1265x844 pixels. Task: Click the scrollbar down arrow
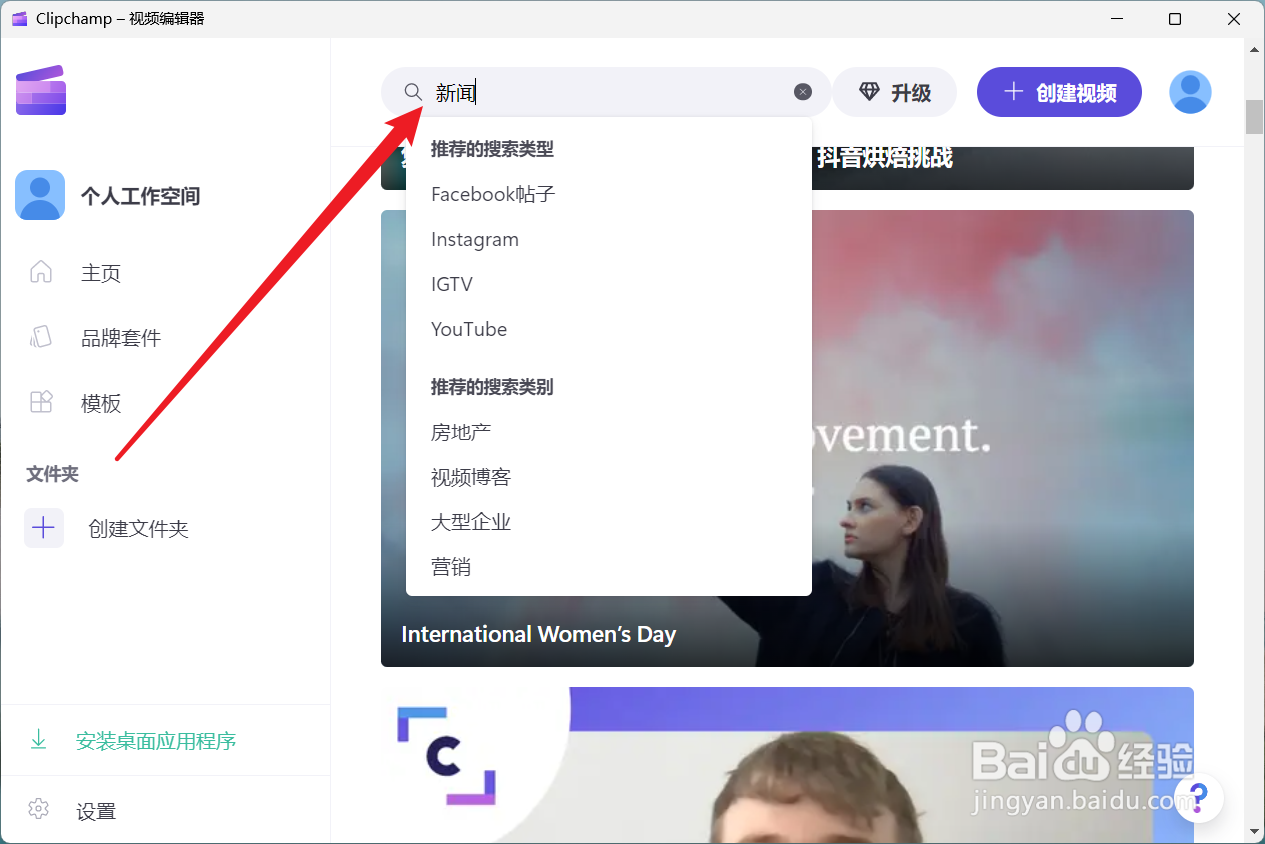click(1254, 831)
